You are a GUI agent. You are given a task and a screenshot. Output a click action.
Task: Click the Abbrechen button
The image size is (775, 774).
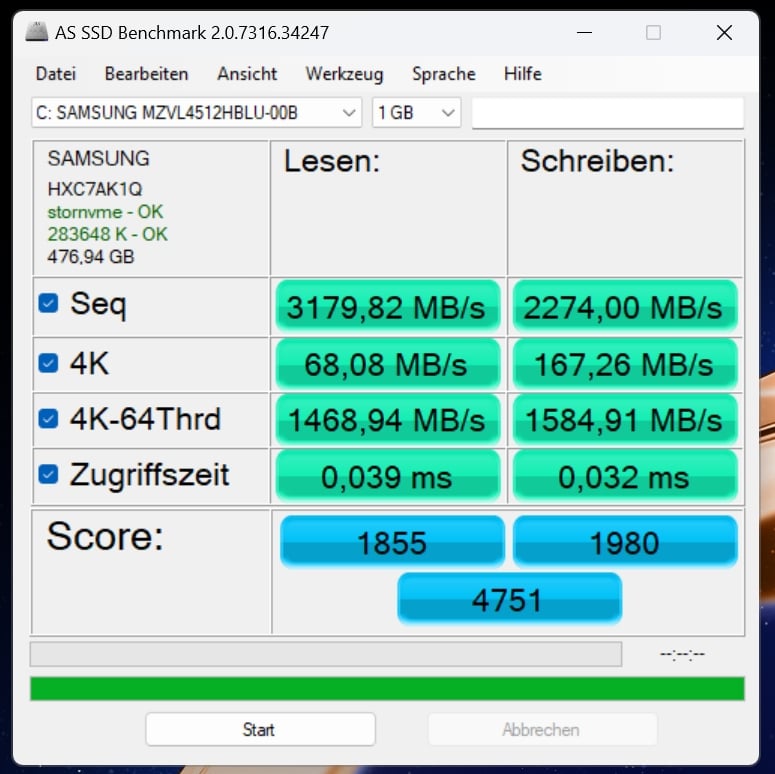541,730
